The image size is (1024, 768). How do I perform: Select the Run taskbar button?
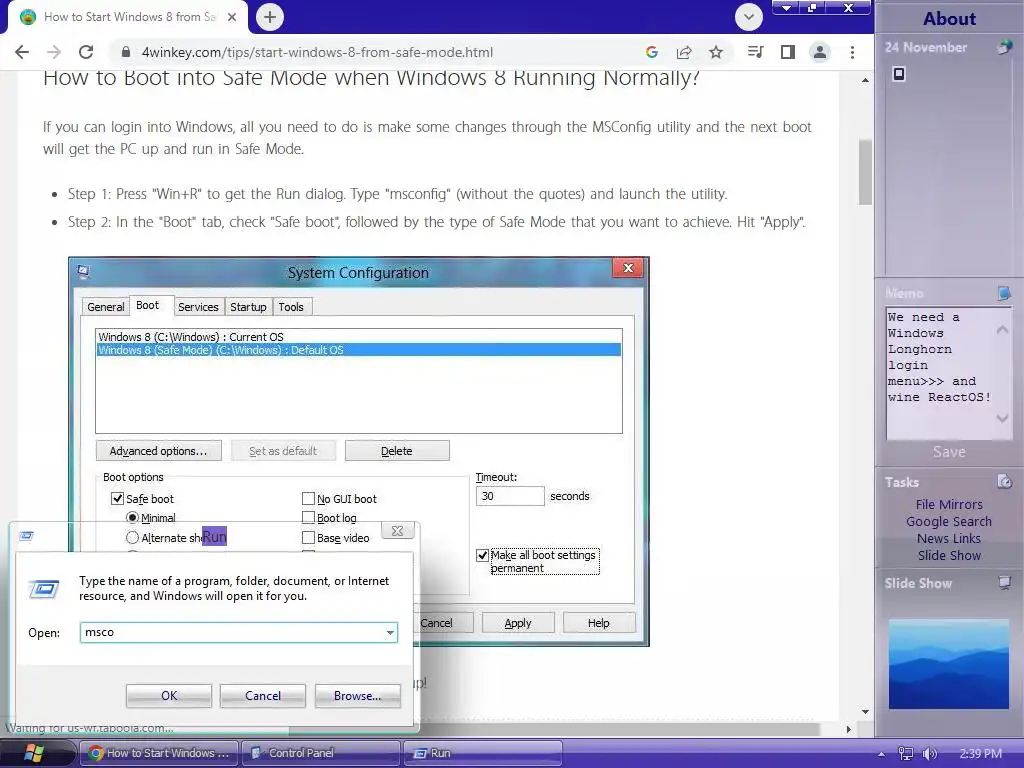point(482,753)
